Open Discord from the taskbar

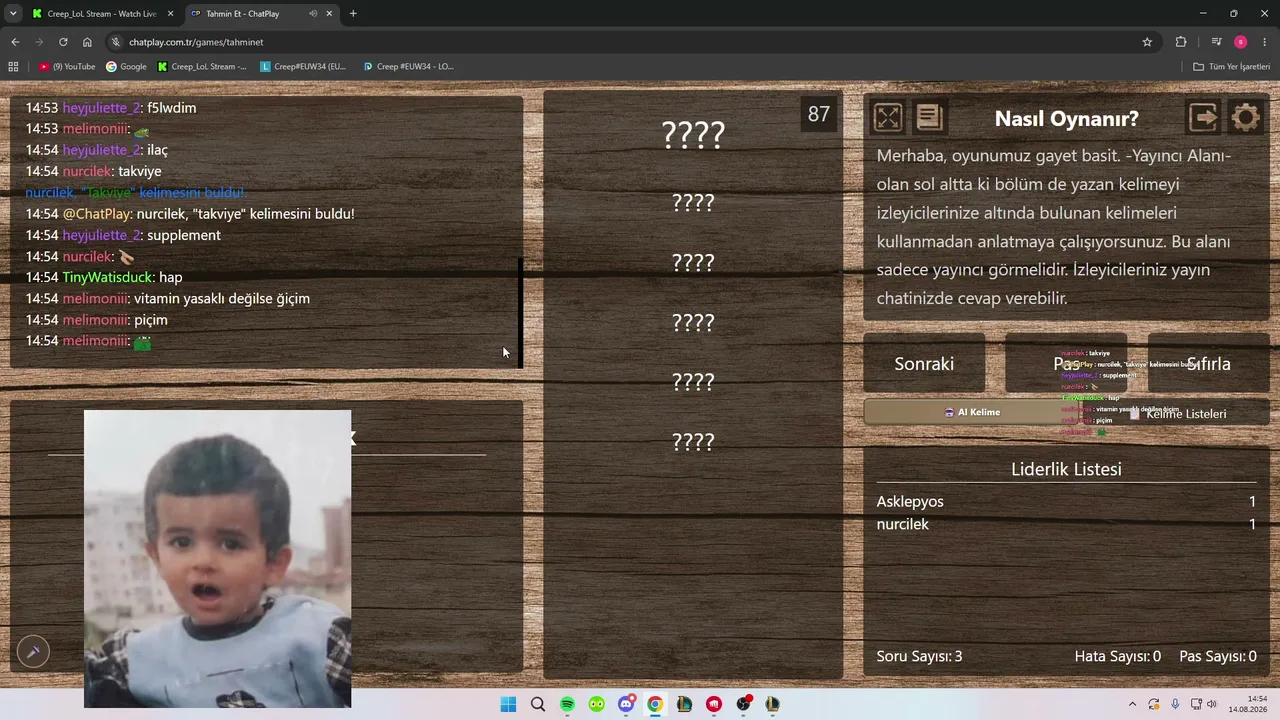point(626,704)
